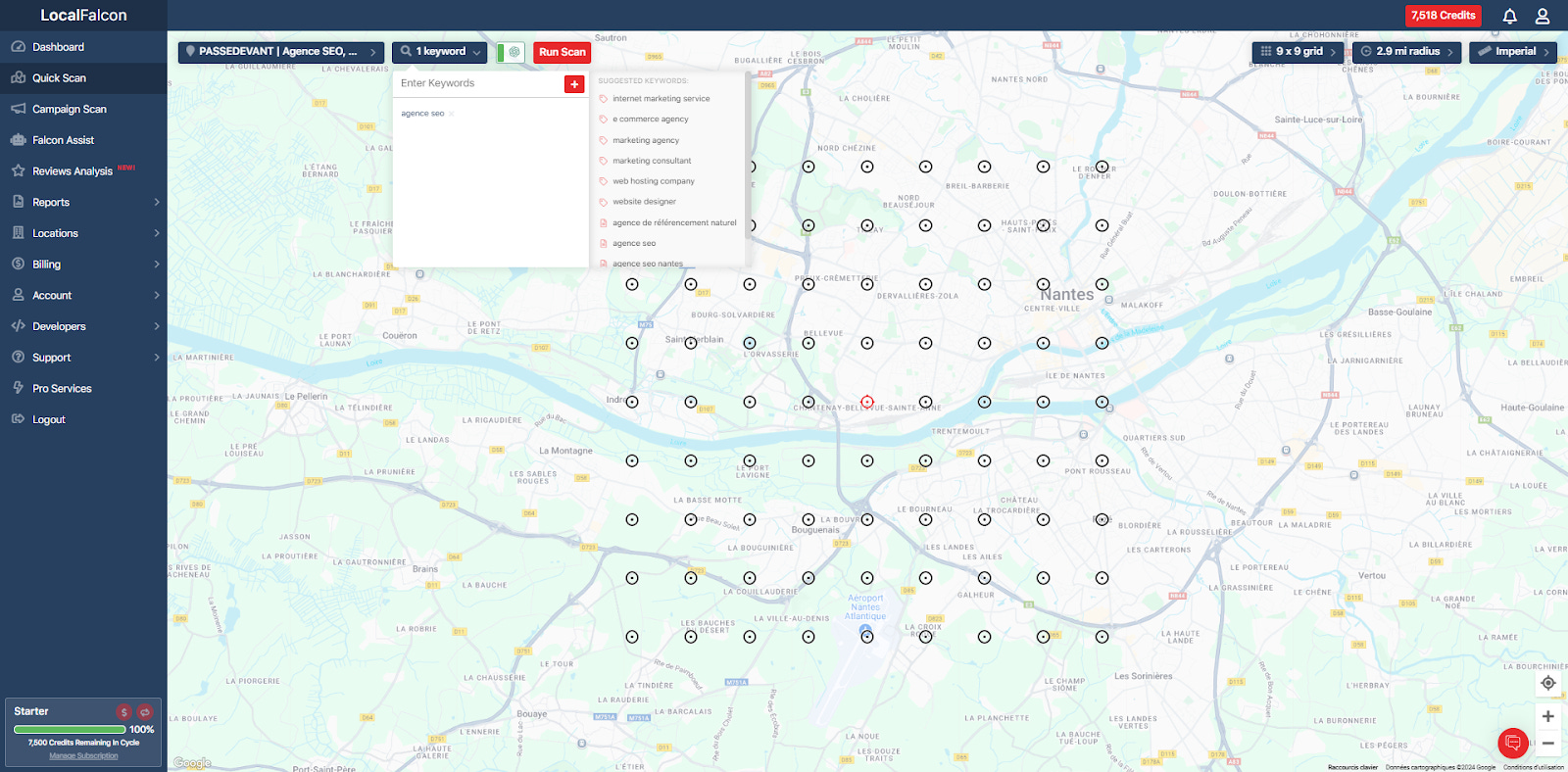Image resolution: width=1568 pixels, height=772 pixels.
Task: Click the red center grid point
Action: [867, 402]
